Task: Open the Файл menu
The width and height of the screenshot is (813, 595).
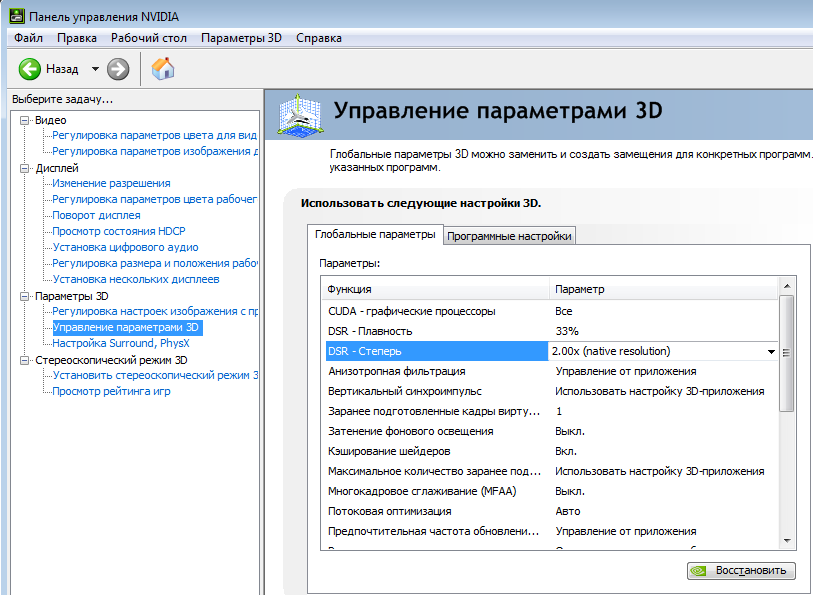Action: coord(29,38)
